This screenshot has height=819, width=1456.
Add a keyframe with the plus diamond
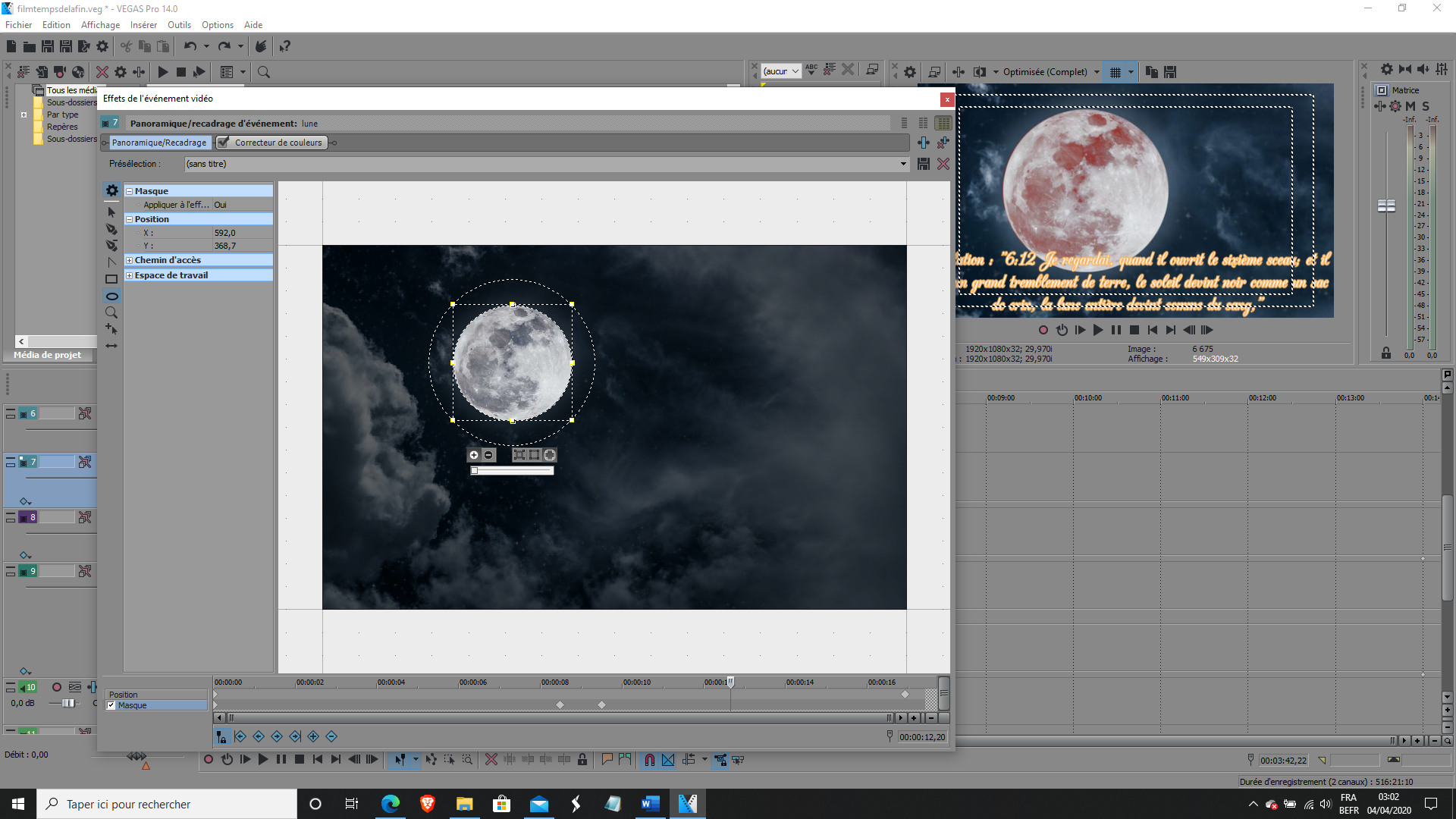313,736
